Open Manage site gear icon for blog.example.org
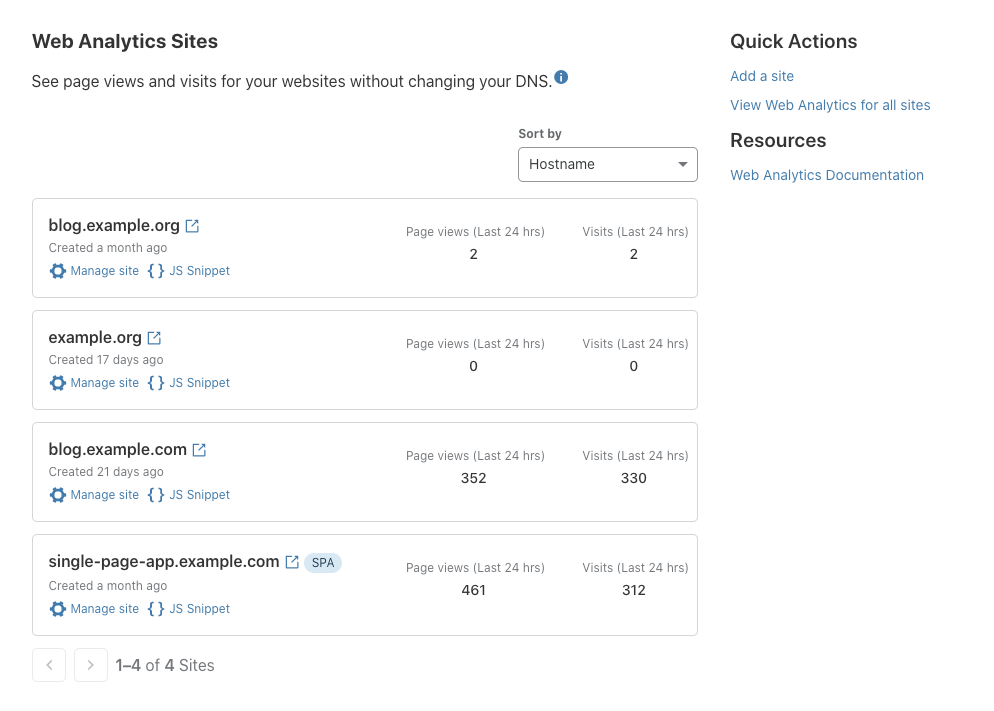The width and height of the screenshot is (994, 711). 58,271
